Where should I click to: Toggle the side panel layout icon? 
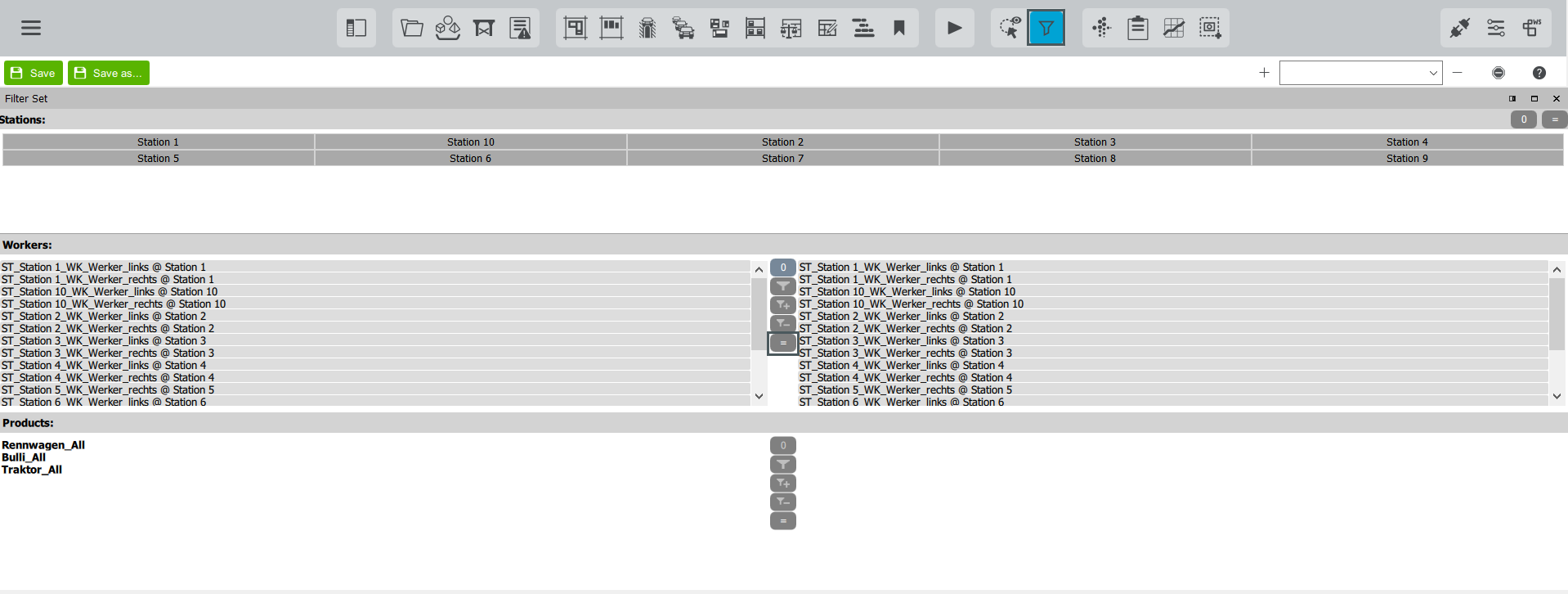[x=356, y=28]
